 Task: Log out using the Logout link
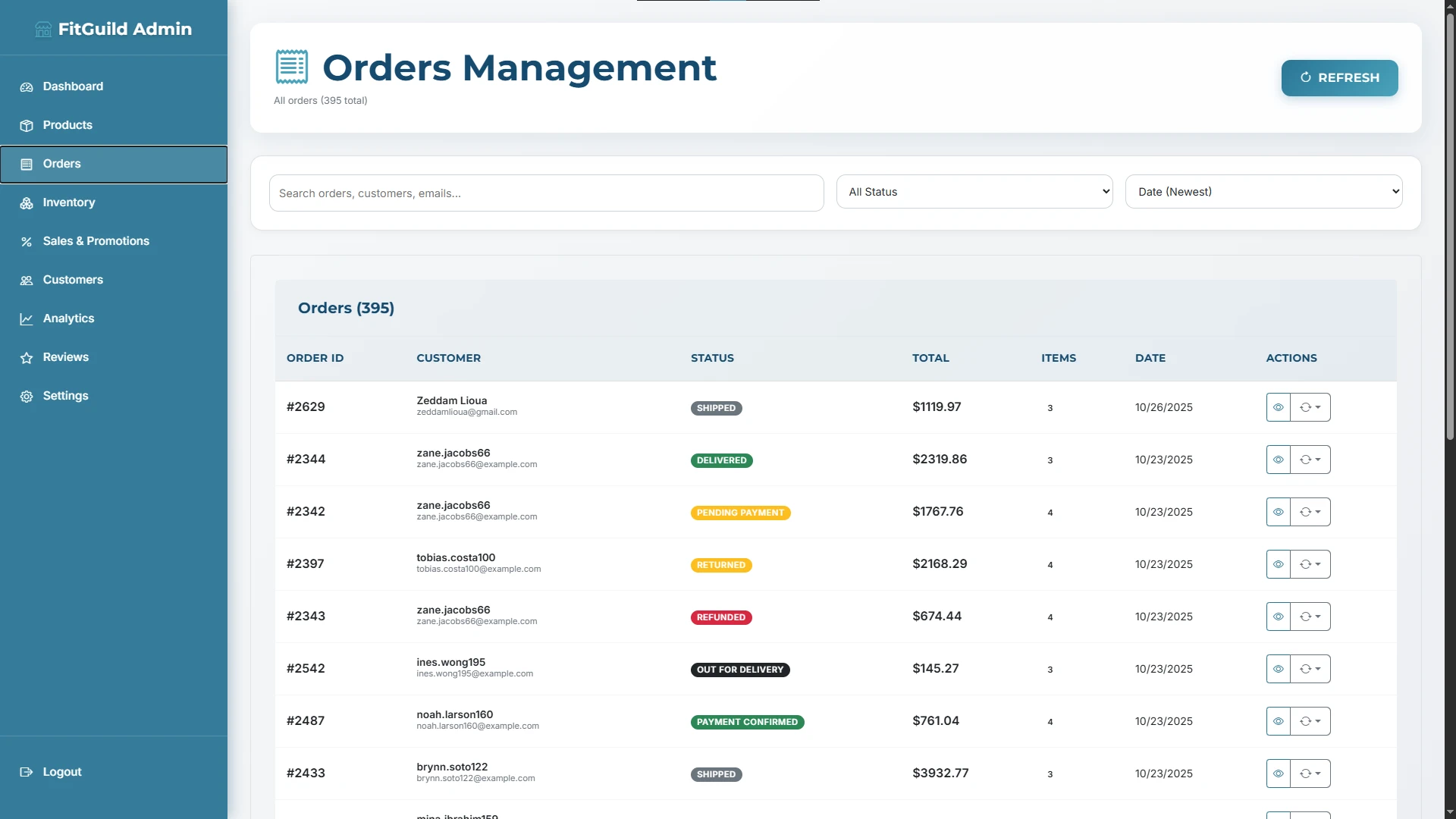tap(114, 772)
